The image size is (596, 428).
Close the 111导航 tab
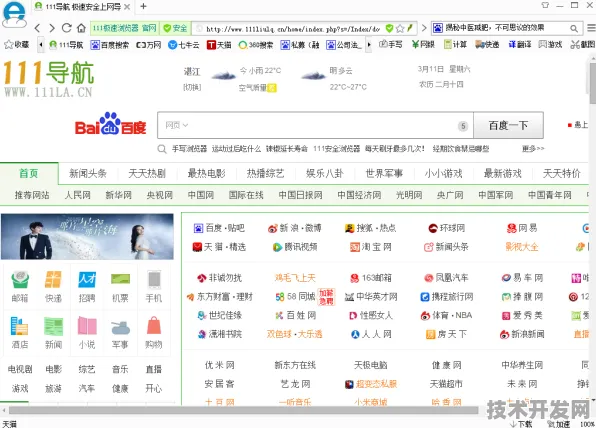click(127, 7)
